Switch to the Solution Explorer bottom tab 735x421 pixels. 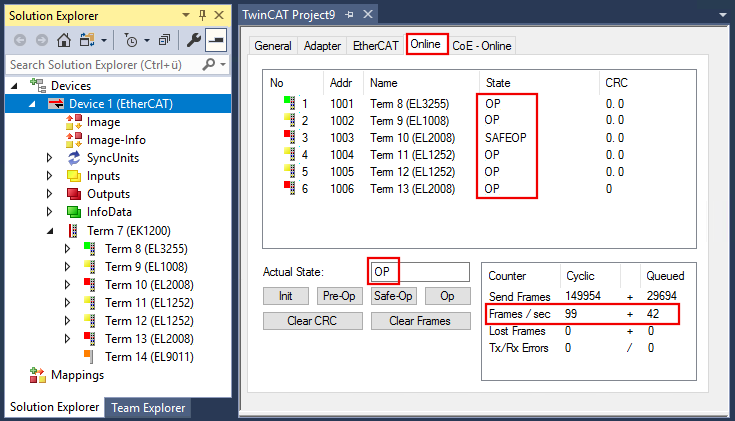pos(54,407)
